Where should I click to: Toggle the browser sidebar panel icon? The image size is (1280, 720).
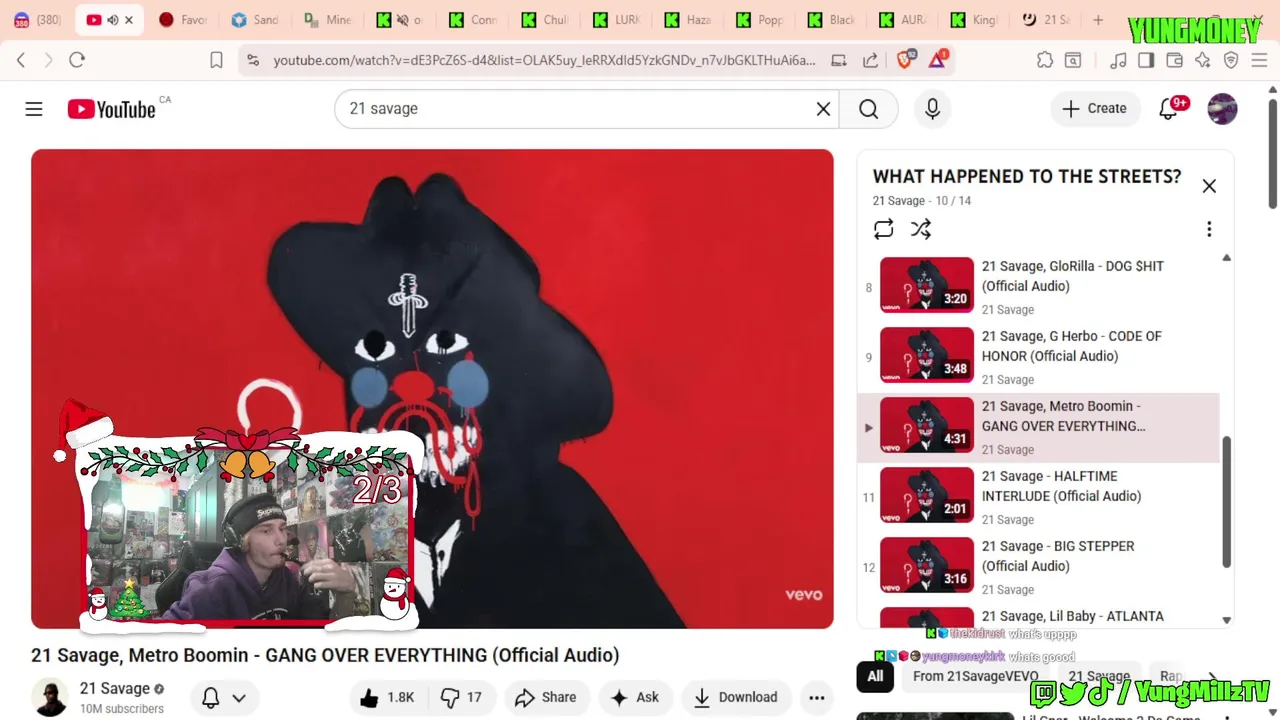(x=1146, y=60)
